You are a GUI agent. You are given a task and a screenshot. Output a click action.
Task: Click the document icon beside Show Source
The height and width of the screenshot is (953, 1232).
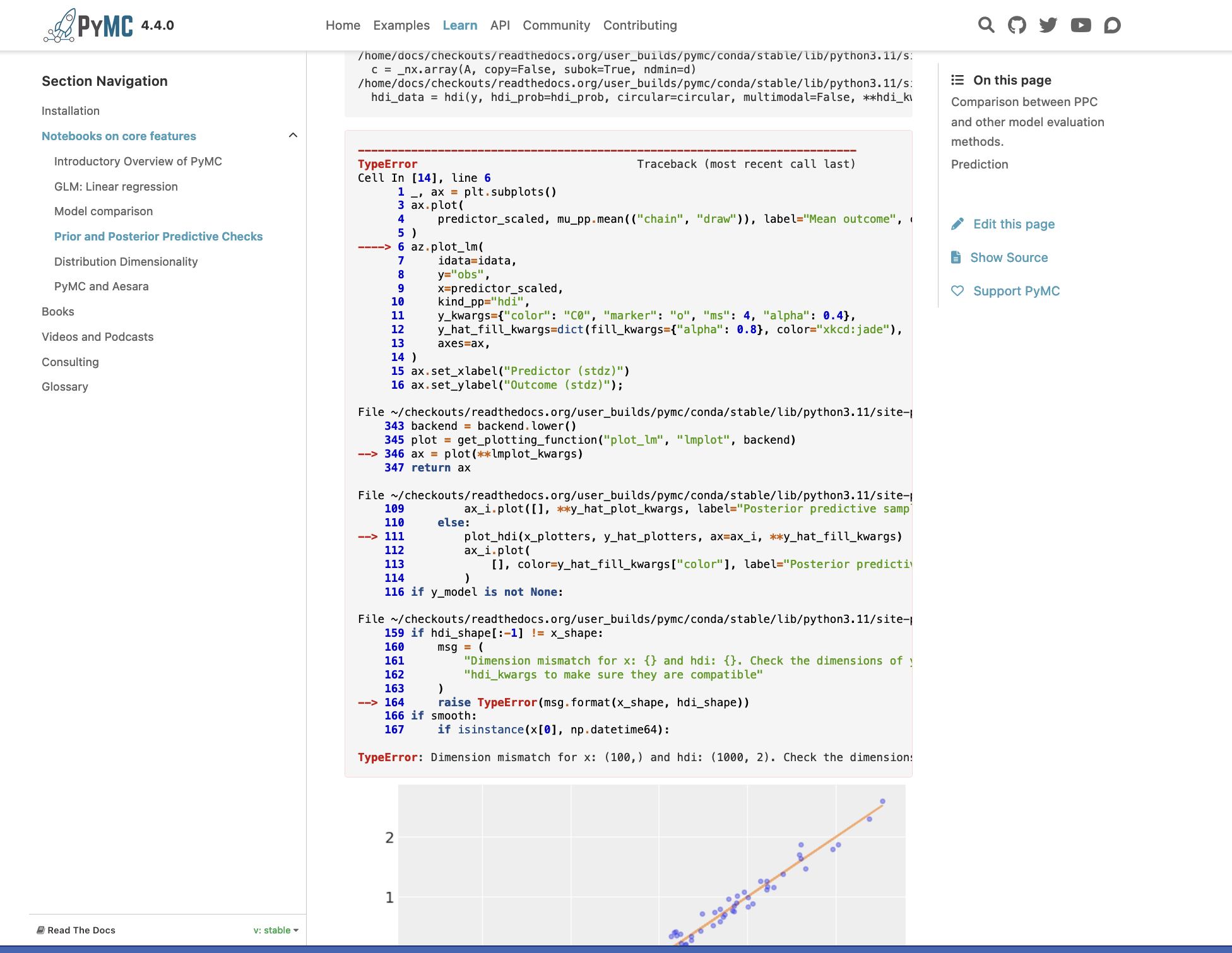click(956, 257)
